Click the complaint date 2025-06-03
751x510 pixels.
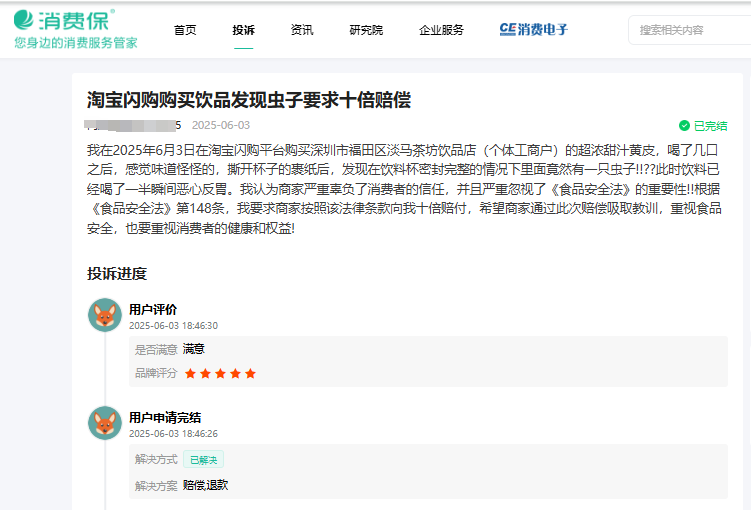click(221, 125)
